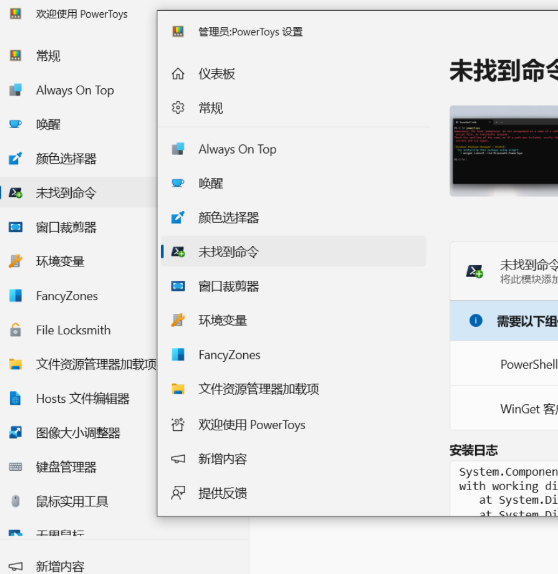
Task: Click 颜色选择器 icon in back window
Action: click(15, 159)
